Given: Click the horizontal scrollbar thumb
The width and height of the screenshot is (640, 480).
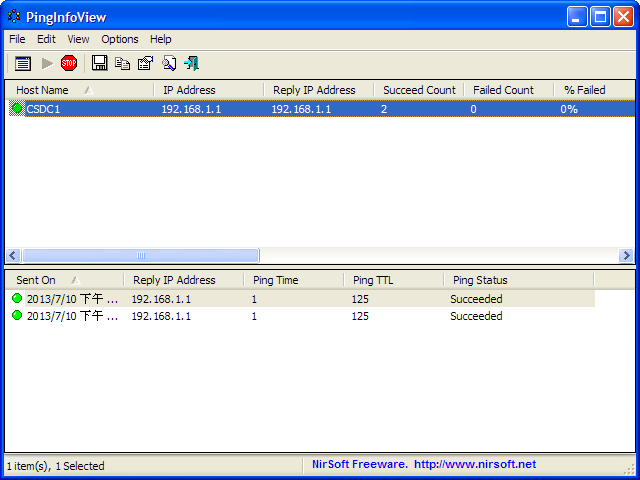Looking at the screenshot, I should (141, 256).
